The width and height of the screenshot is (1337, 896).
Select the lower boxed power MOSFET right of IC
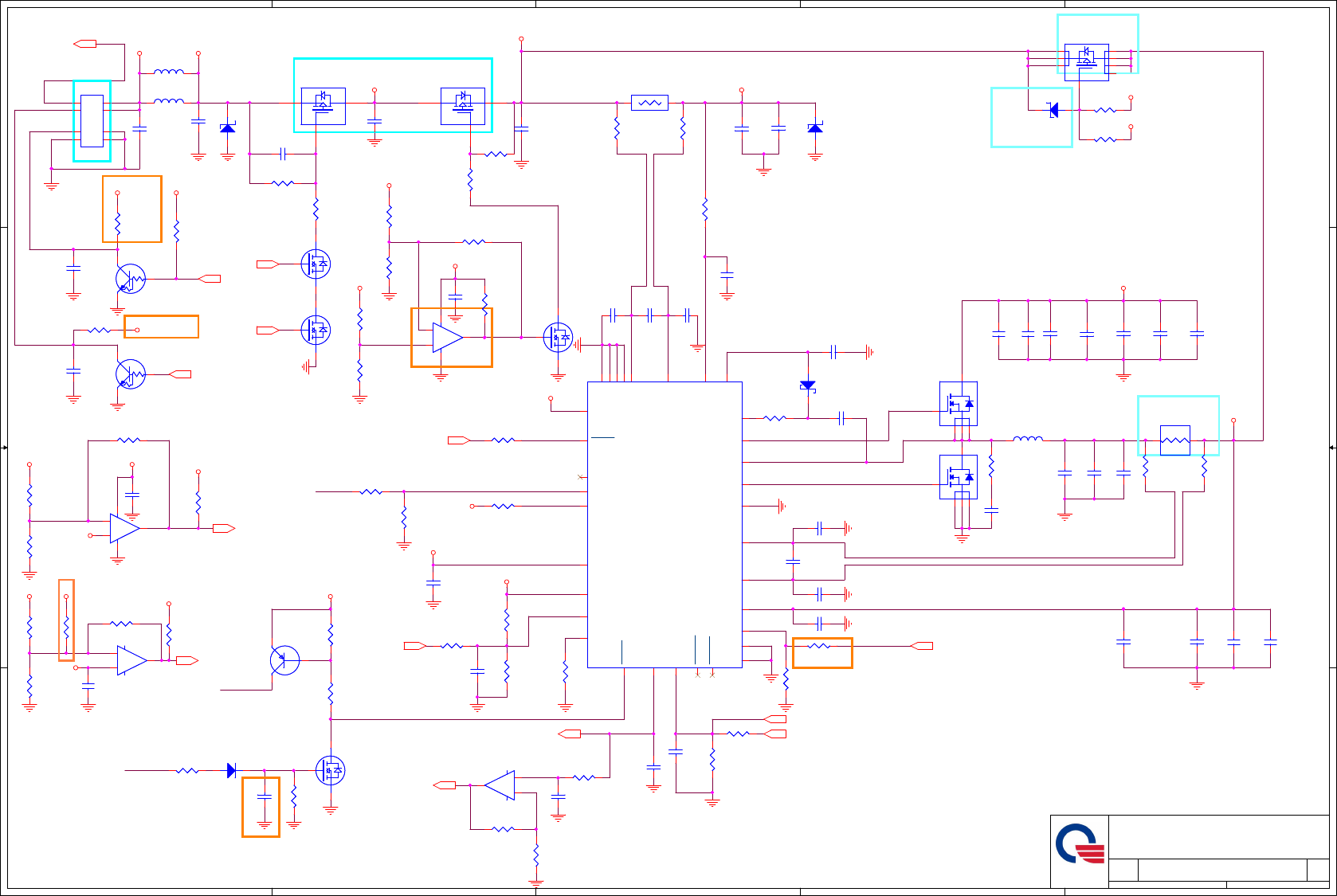tap(959, 477)
